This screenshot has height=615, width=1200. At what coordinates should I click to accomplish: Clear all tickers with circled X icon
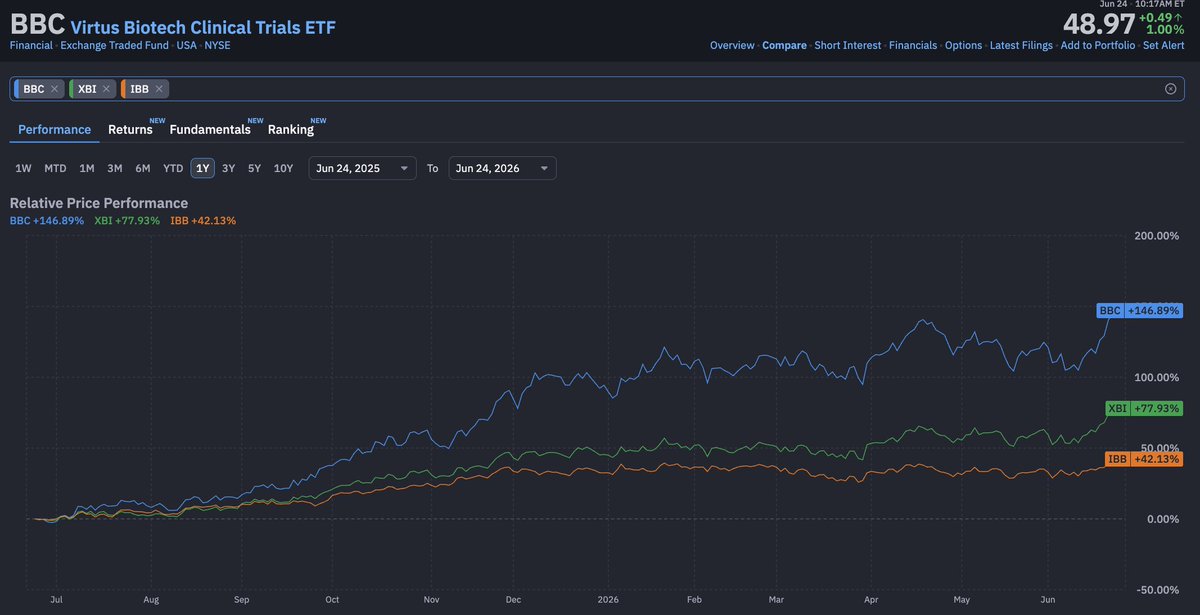point(1171,89)
